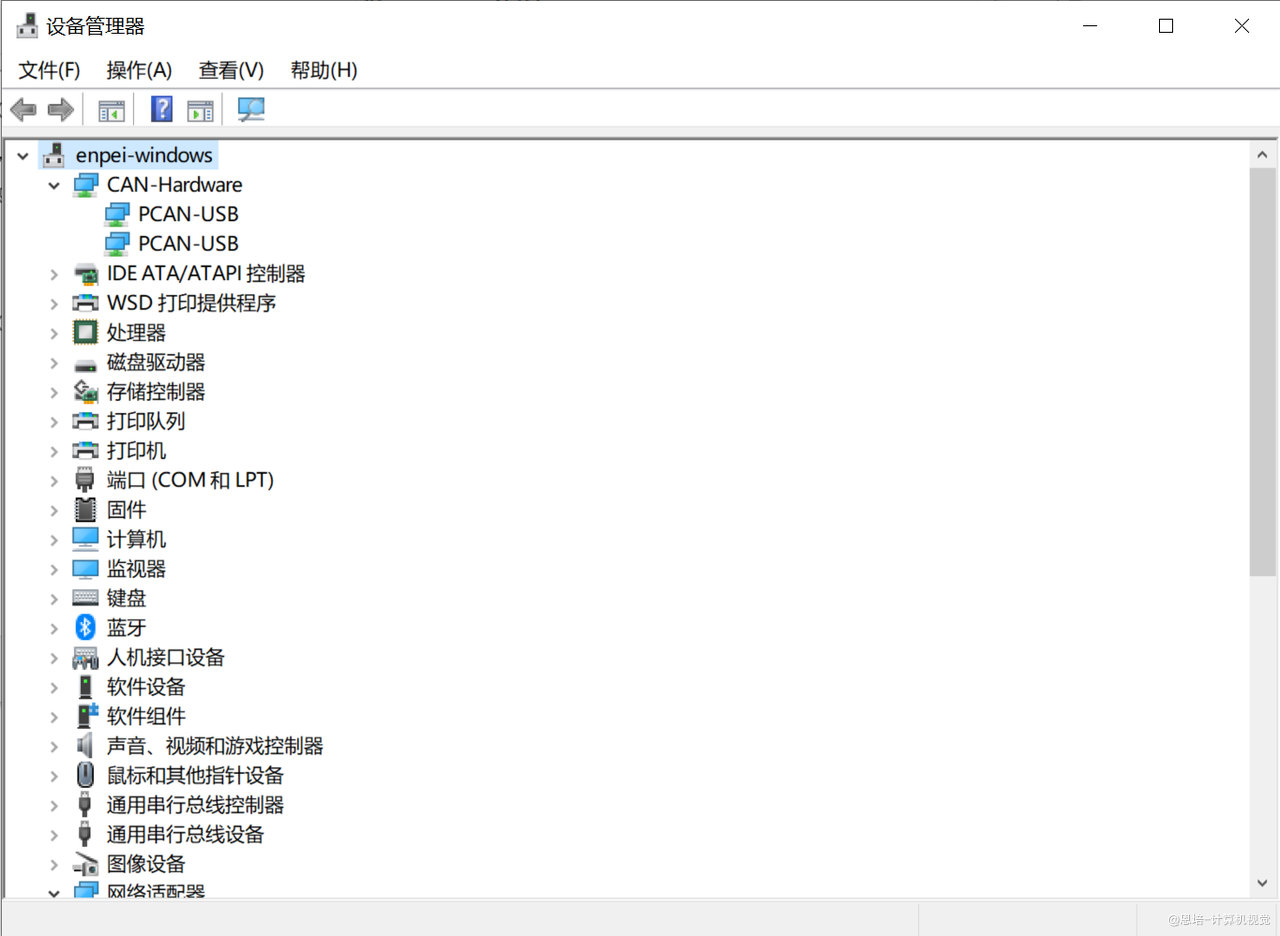This screenshot has width=1280, height=936.
Task: Expand the IDE ATA/ATAPI 控制器 category
Action: 54,274
